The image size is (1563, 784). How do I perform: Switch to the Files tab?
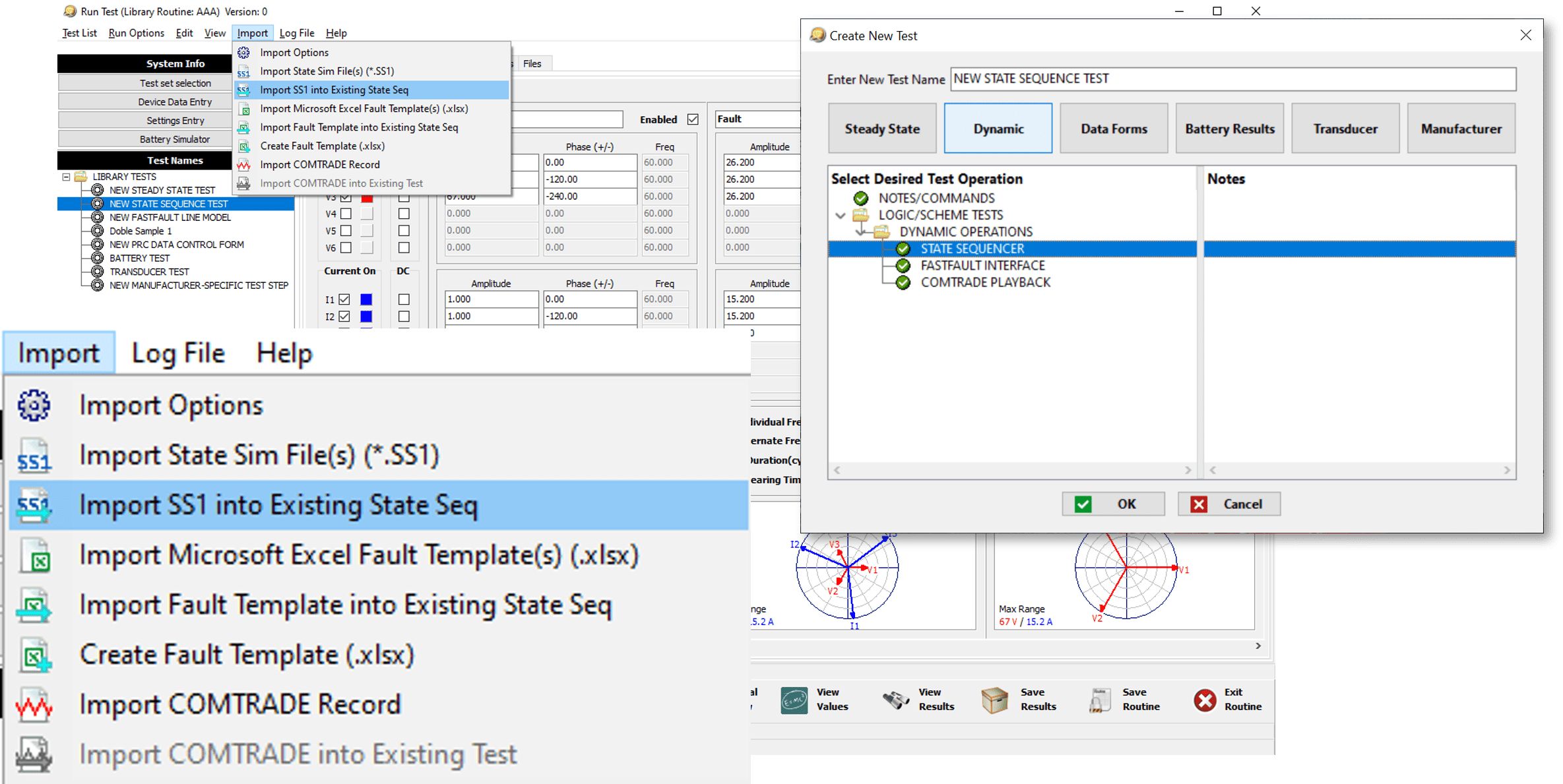(x=532, y=63)
